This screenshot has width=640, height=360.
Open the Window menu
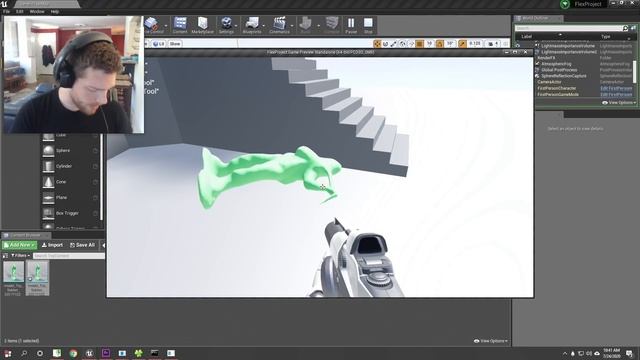[37, 11]
